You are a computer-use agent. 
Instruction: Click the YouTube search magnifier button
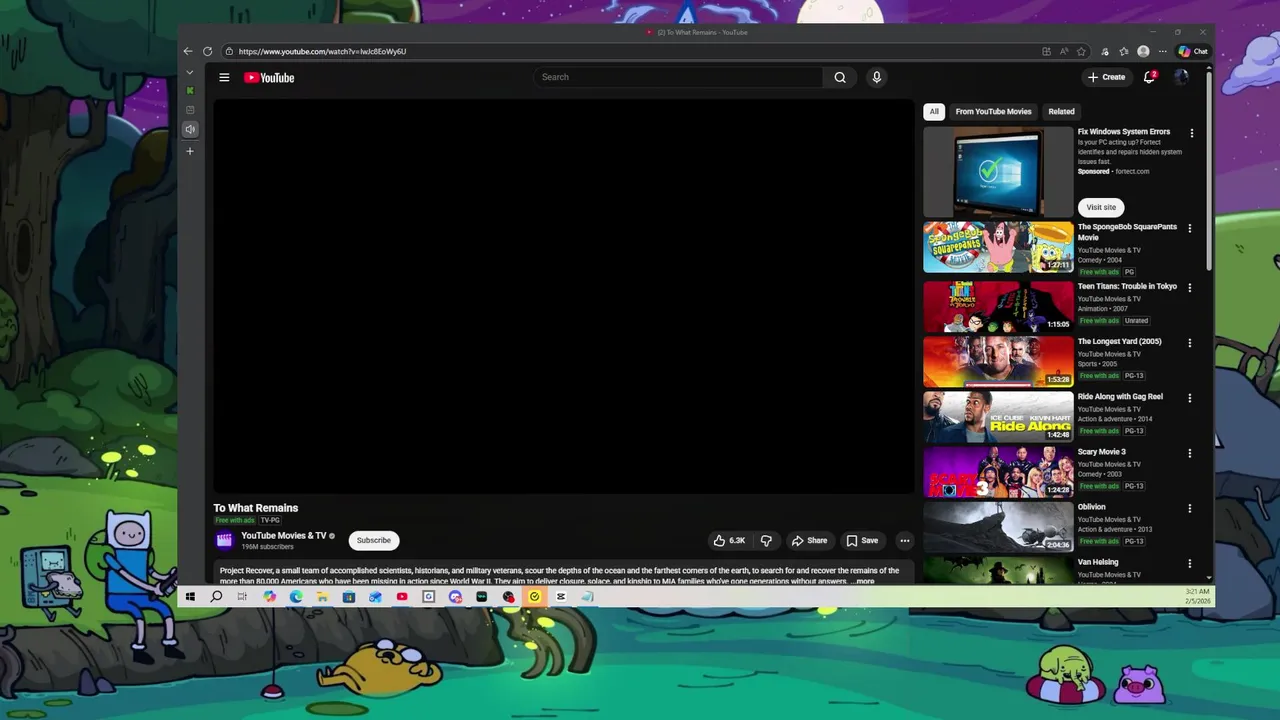(840, 77)
